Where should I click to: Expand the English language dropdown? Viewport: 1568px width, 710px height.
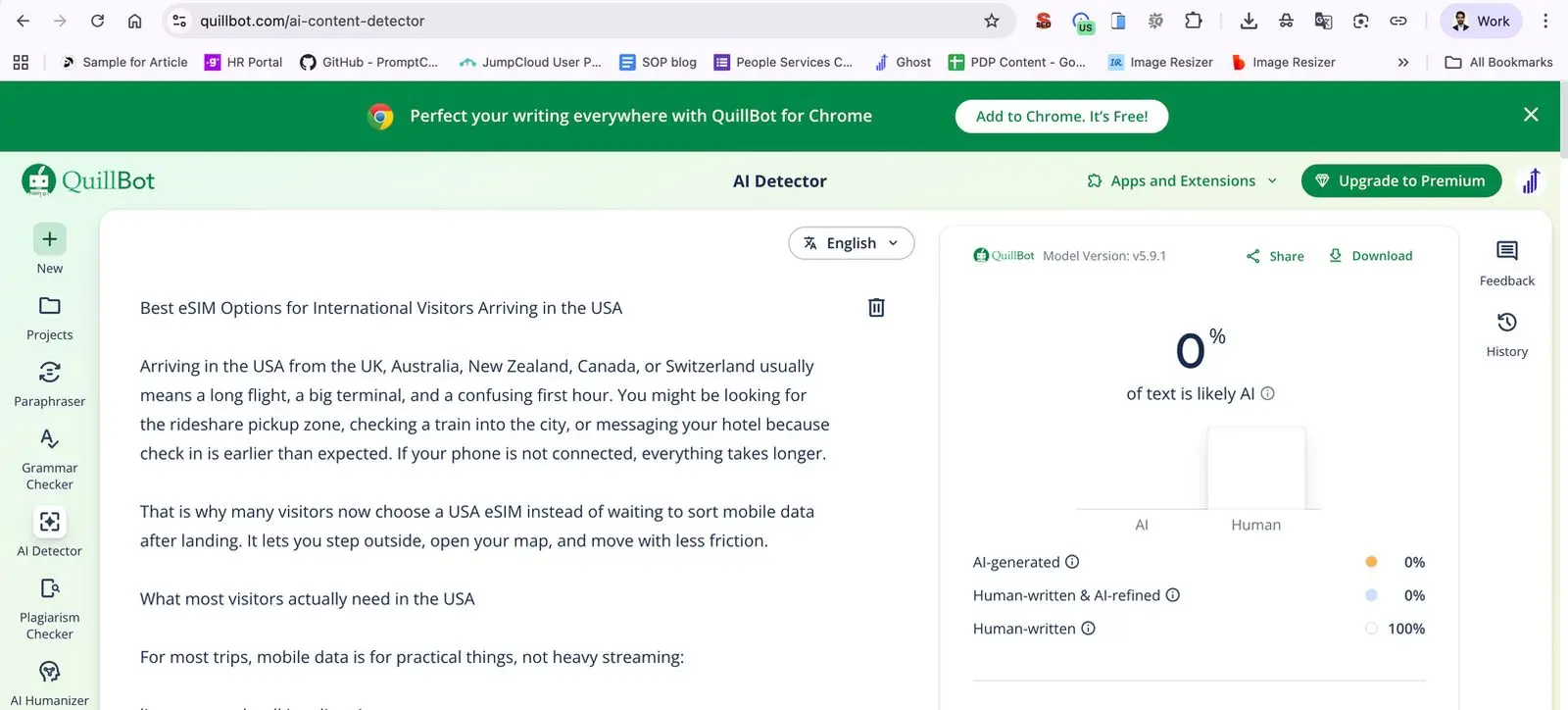(x=851, y=243)
